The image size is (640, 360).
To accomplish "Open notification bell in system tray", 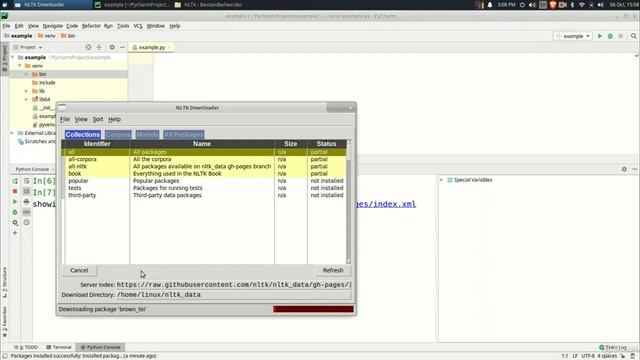I will click(490, 5).
